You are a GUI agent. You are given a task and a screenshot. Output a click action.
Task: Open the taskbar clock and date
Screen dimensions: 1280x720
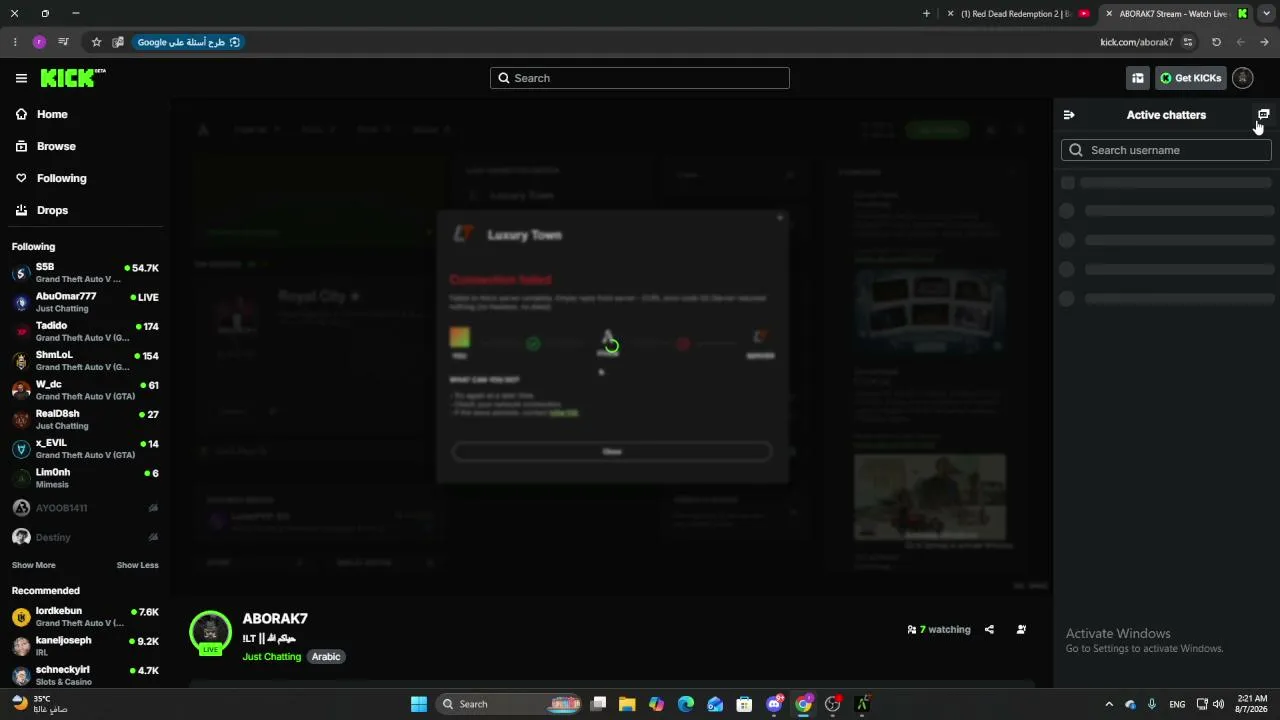pyautogui.click(x=1252, y=704)
